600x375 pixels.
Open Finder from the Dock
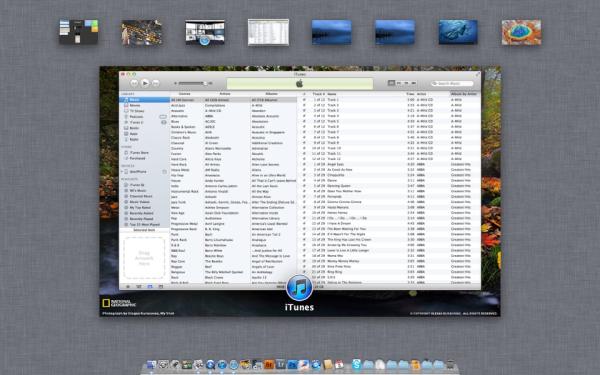[x=152, y=364]
